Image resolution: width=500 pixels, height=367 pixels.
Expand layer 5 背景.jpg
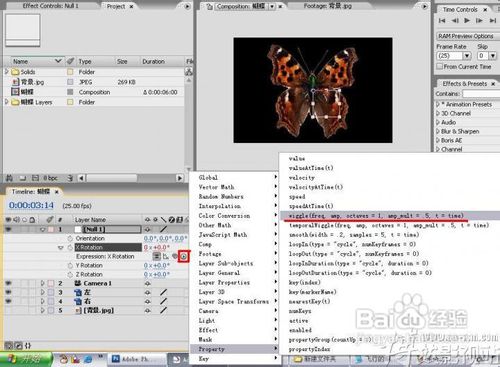click(x=42, y=310)
